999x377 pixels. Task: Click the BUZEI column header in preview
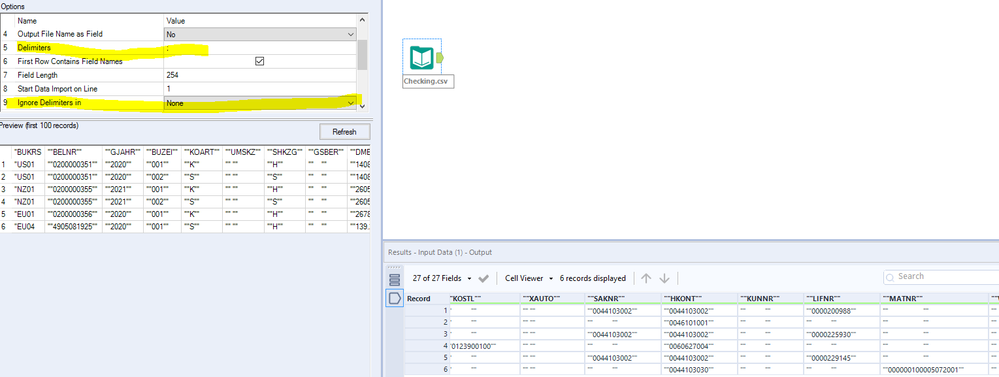pyautogui.click(x=162, y=152)
